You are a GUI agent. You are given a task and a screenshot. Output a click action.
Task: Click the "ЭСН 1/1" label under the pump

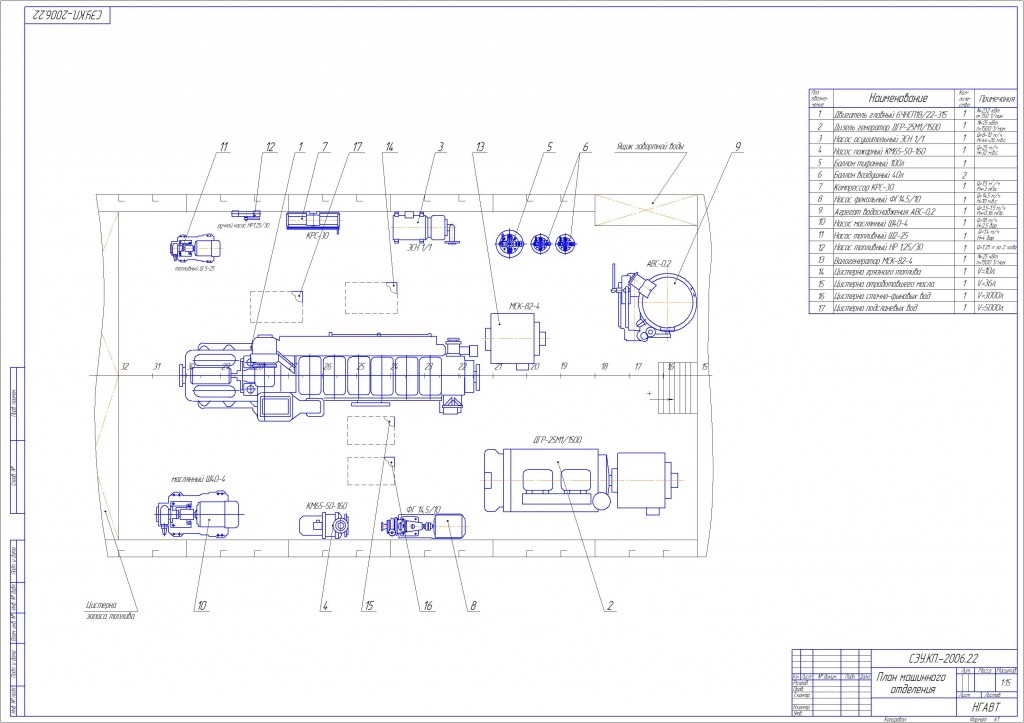(420, 248)
